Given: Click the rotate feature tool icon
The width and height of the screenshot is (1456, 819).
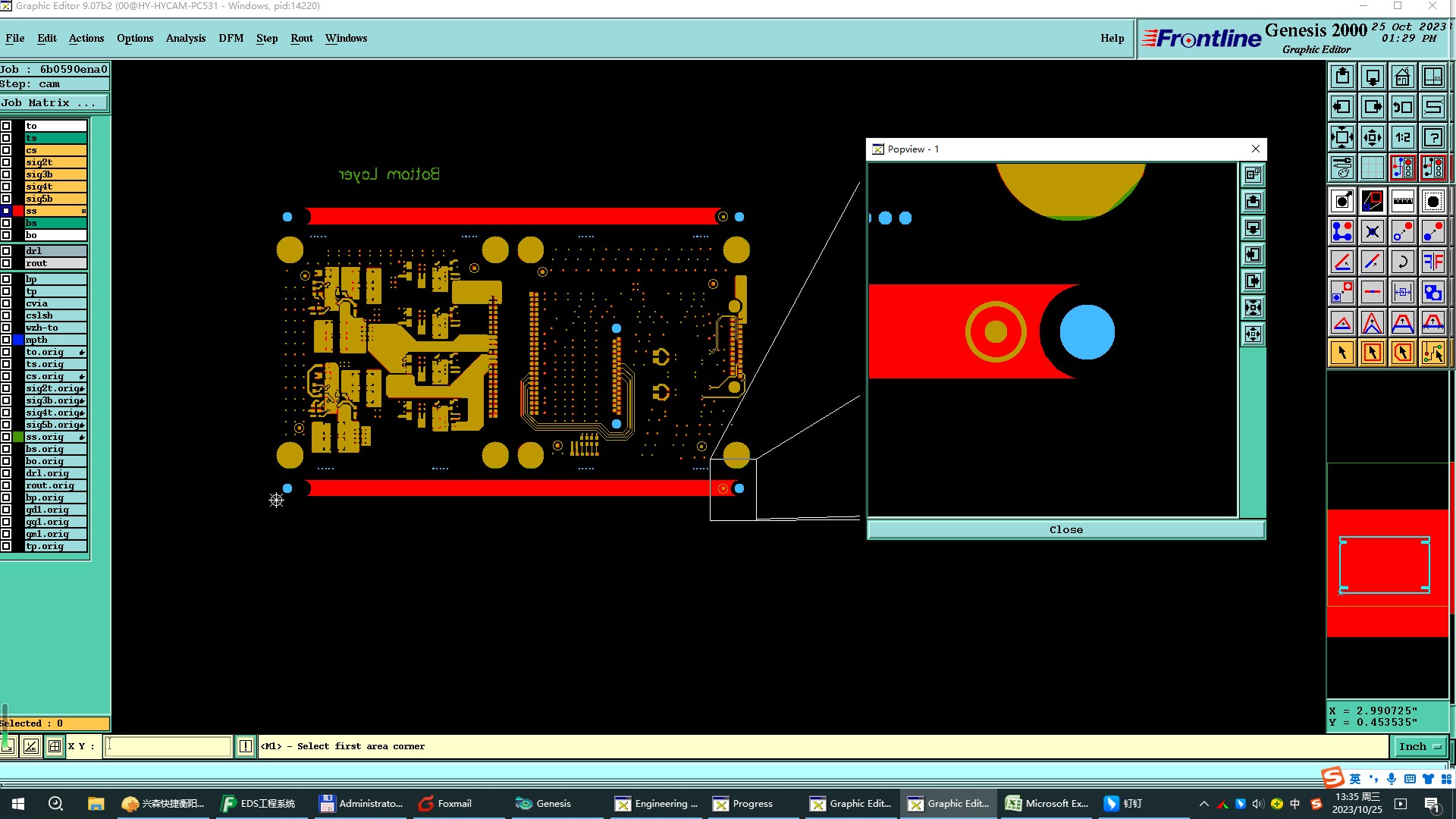Looking at the screenshot, I should pos(1402,262).
